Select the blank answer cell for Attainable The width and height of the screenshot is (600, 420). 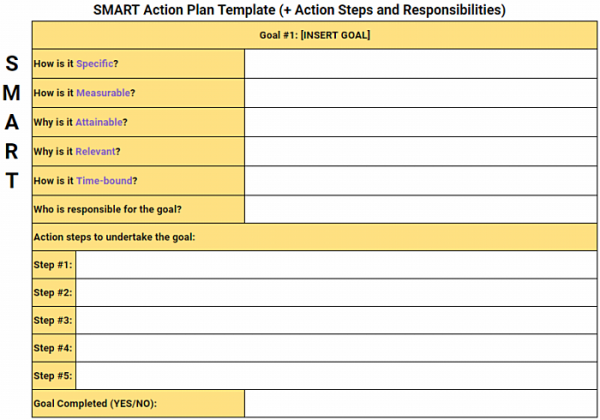click(x=420, y=122)
